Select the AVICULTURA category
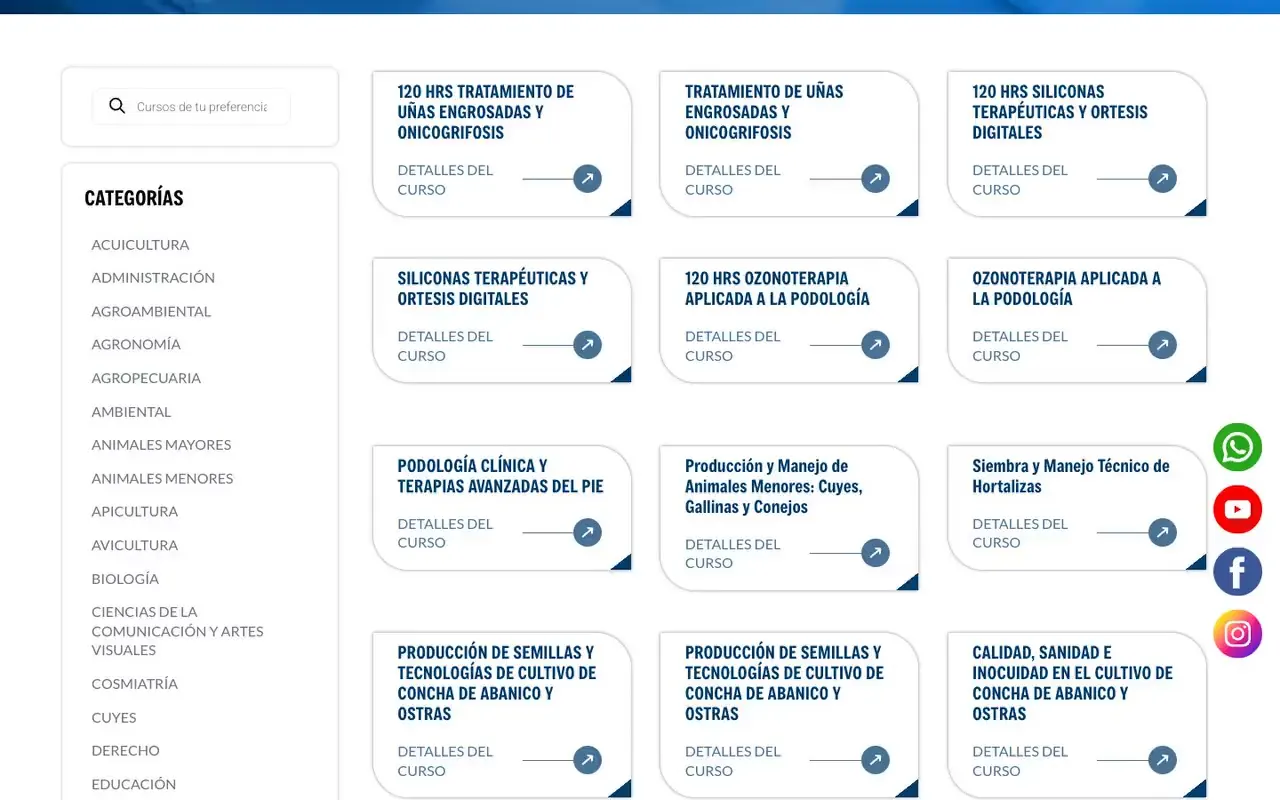This screenshot has width=1280, height=800. click(x=135, y=545)
